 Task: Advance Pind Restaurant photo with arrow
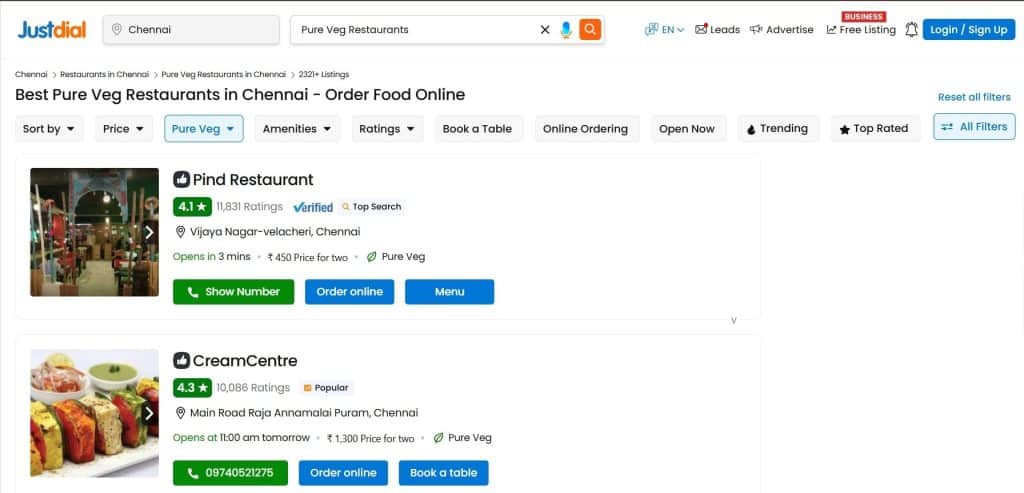(x=150, y=232)
